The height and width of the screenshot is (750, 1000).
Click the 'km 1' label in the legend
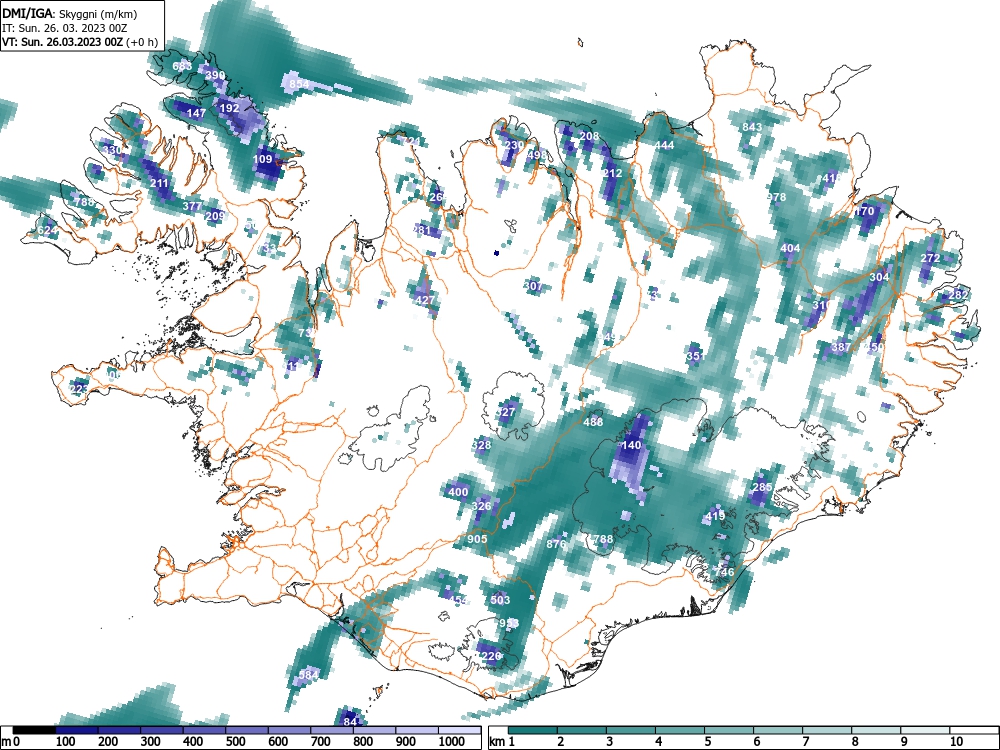coord(502,742)
